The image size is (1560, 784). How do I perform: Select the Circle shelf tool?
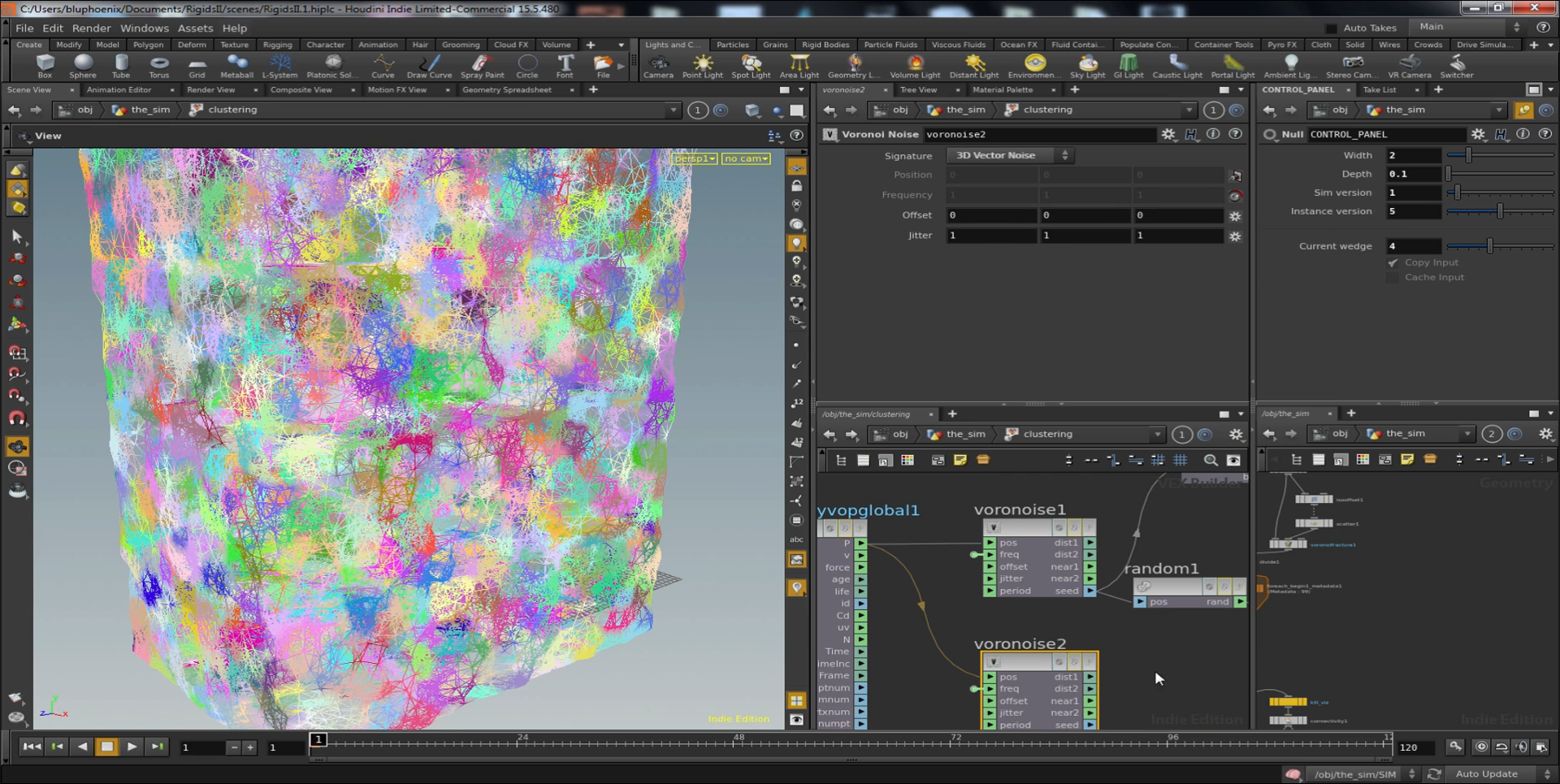click(527, 67)
